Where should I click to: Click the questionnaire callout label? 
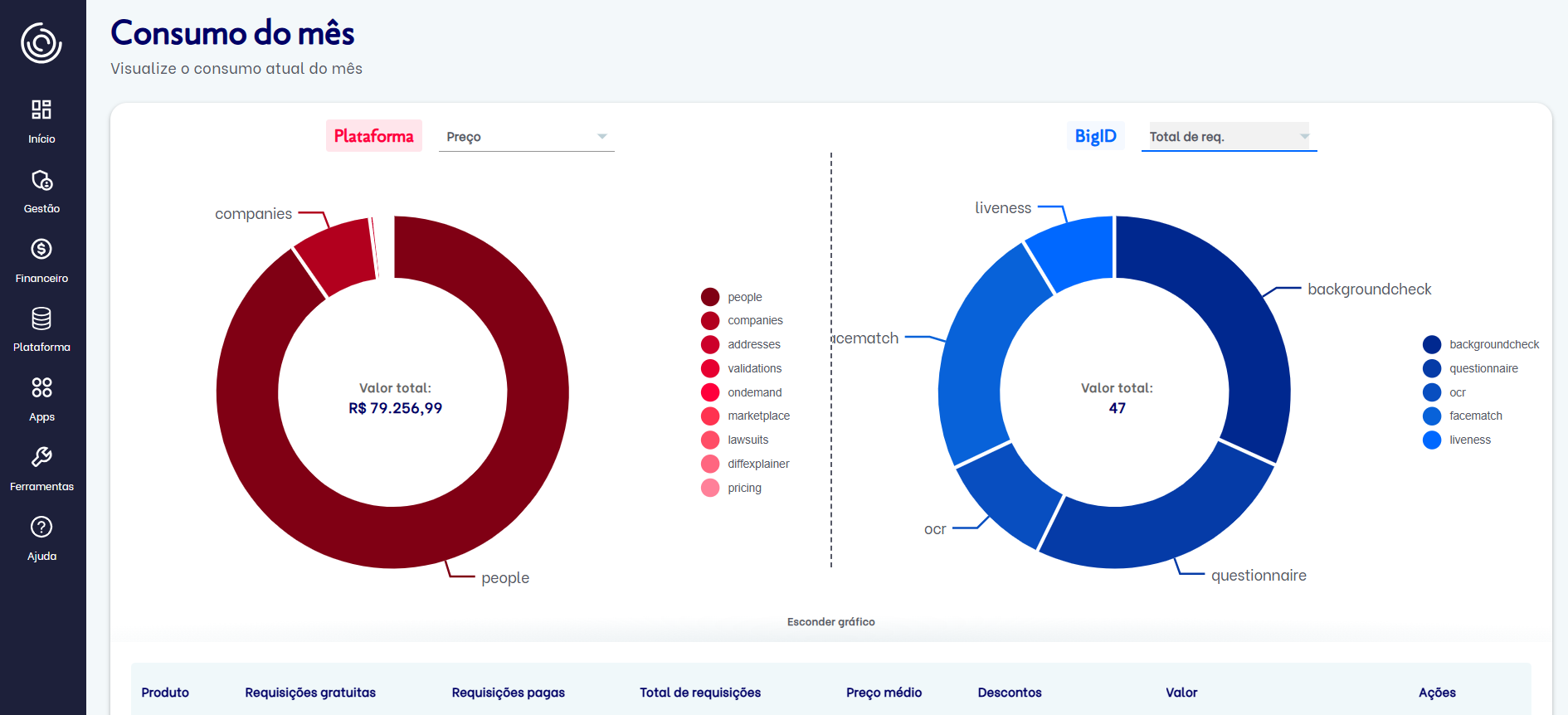1259,576
